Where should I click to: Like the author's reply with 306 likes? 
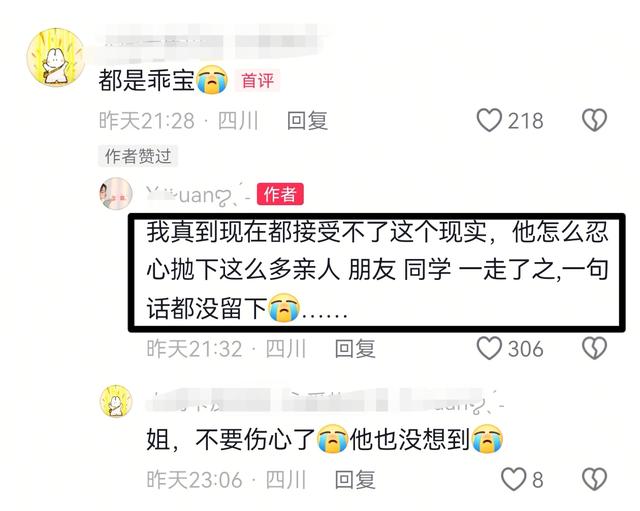point(489,348)
